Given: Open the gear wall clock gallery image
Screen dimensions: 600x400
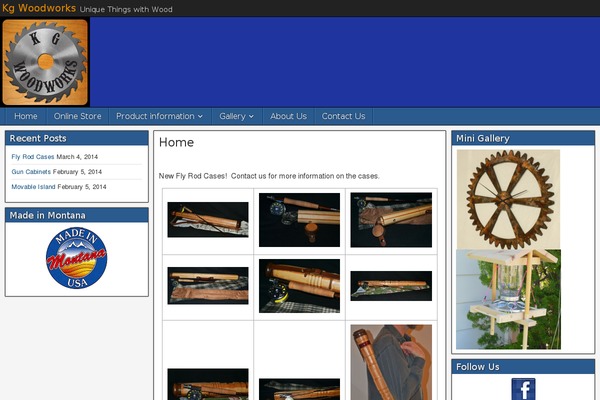Looking at the screenshot, I should coord(508,199).
